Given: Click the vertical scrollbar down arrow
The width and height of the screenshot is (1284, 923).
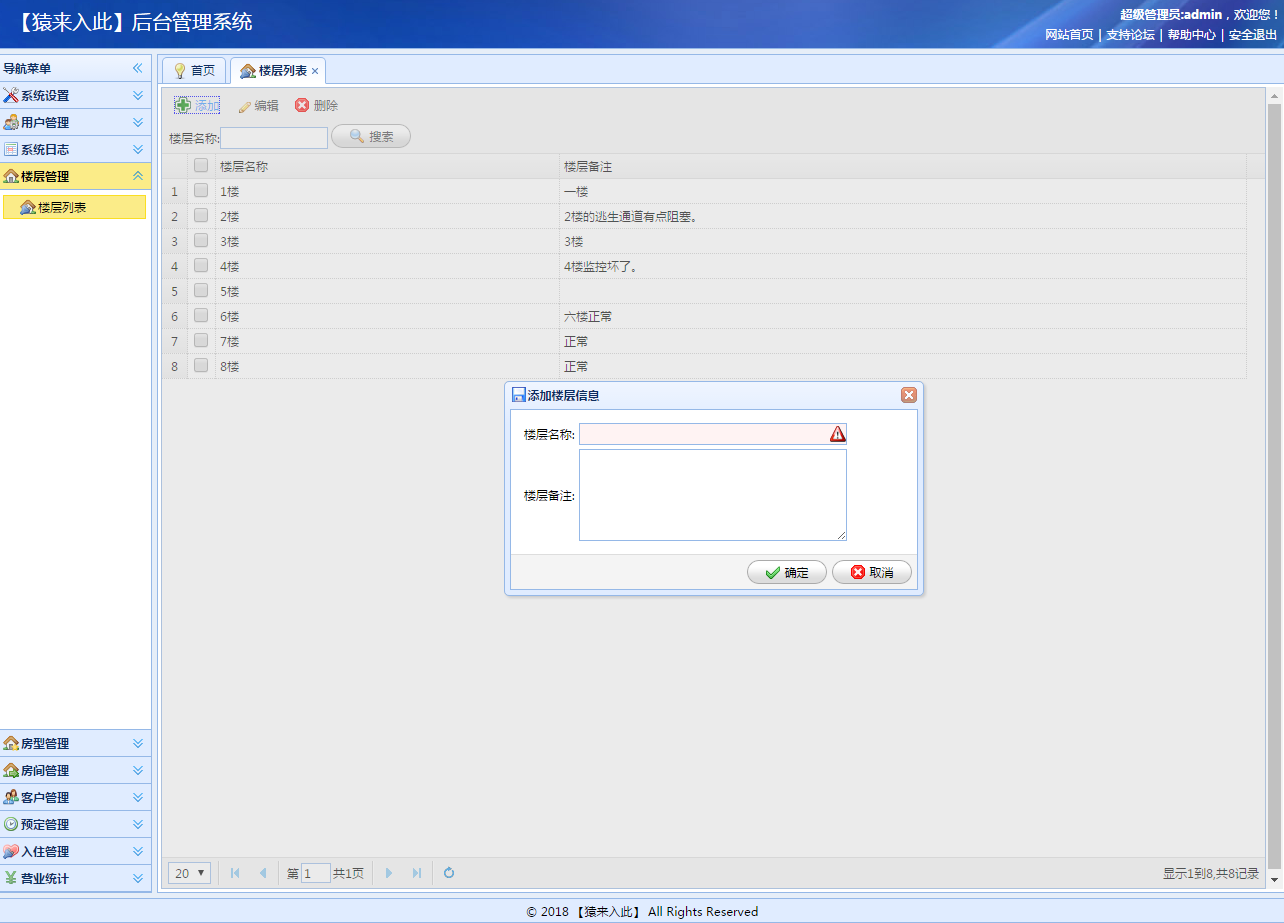Looking at the screenshot, I should coord(1274,879).
